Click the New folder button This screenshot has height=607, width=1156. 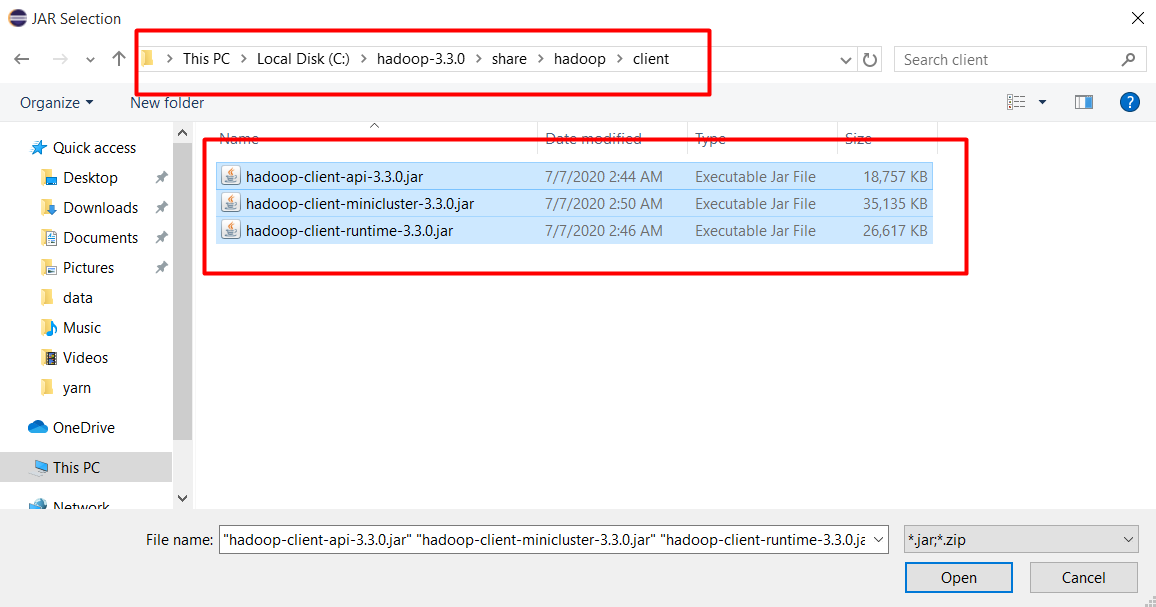pyautogui.click(x=167, y=103)
